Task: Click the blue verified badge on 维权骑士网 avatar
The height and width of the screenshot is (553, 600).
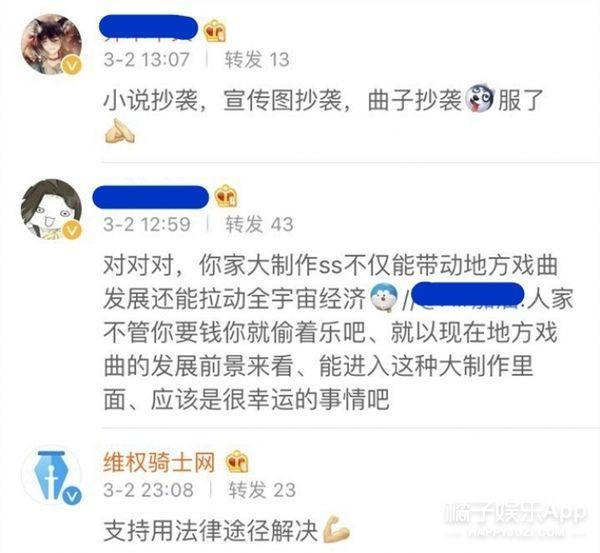Action: [72, 496]
